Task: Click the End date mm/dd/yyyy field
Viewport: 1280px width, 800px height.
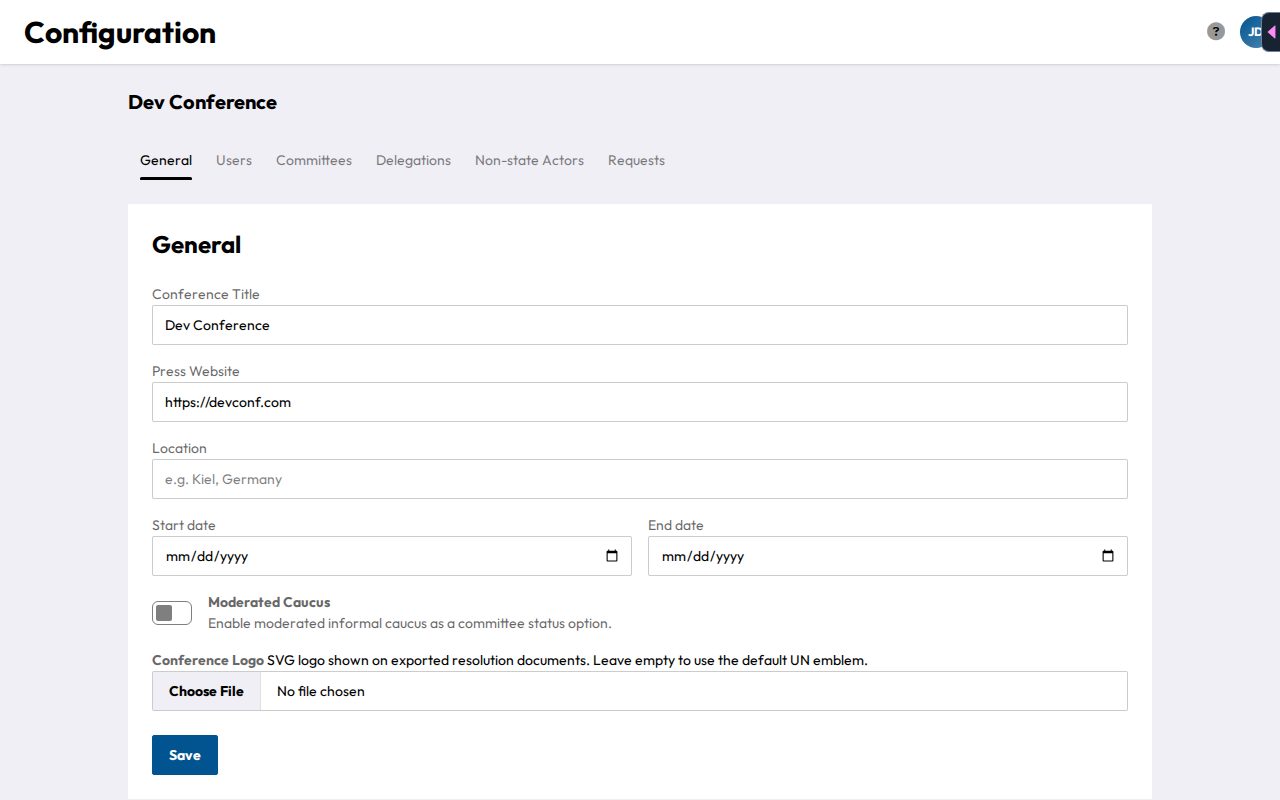Action: tap(888, 556)
